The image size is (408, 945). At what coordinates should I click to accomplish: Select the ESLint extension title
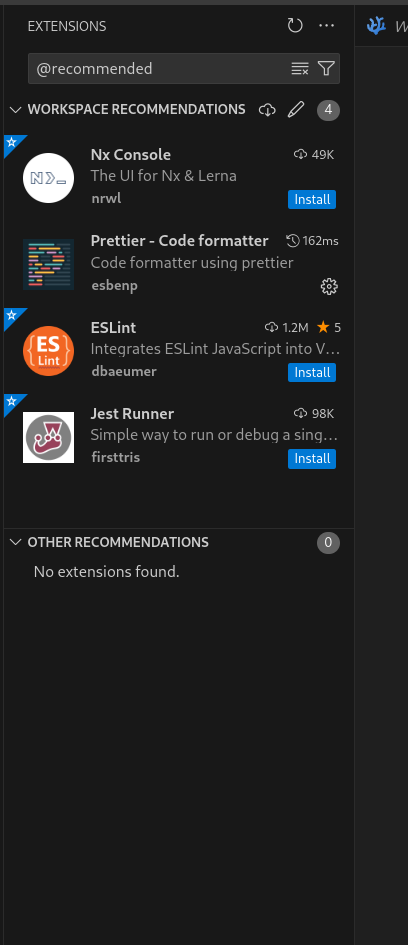click(113, 328)
